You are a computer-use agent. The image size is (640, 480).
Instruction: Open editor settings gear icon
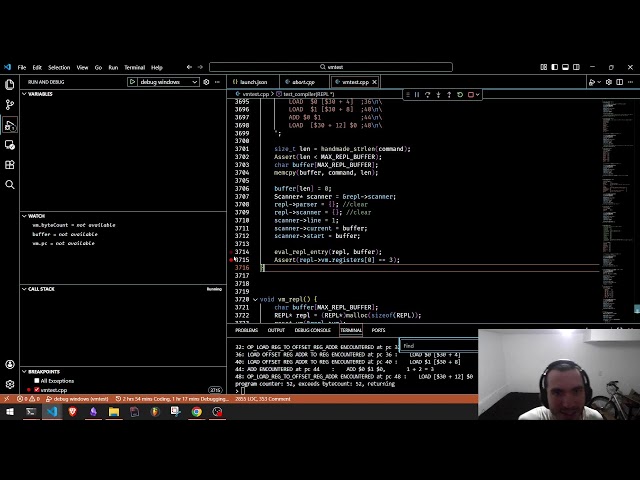(609, 82)
